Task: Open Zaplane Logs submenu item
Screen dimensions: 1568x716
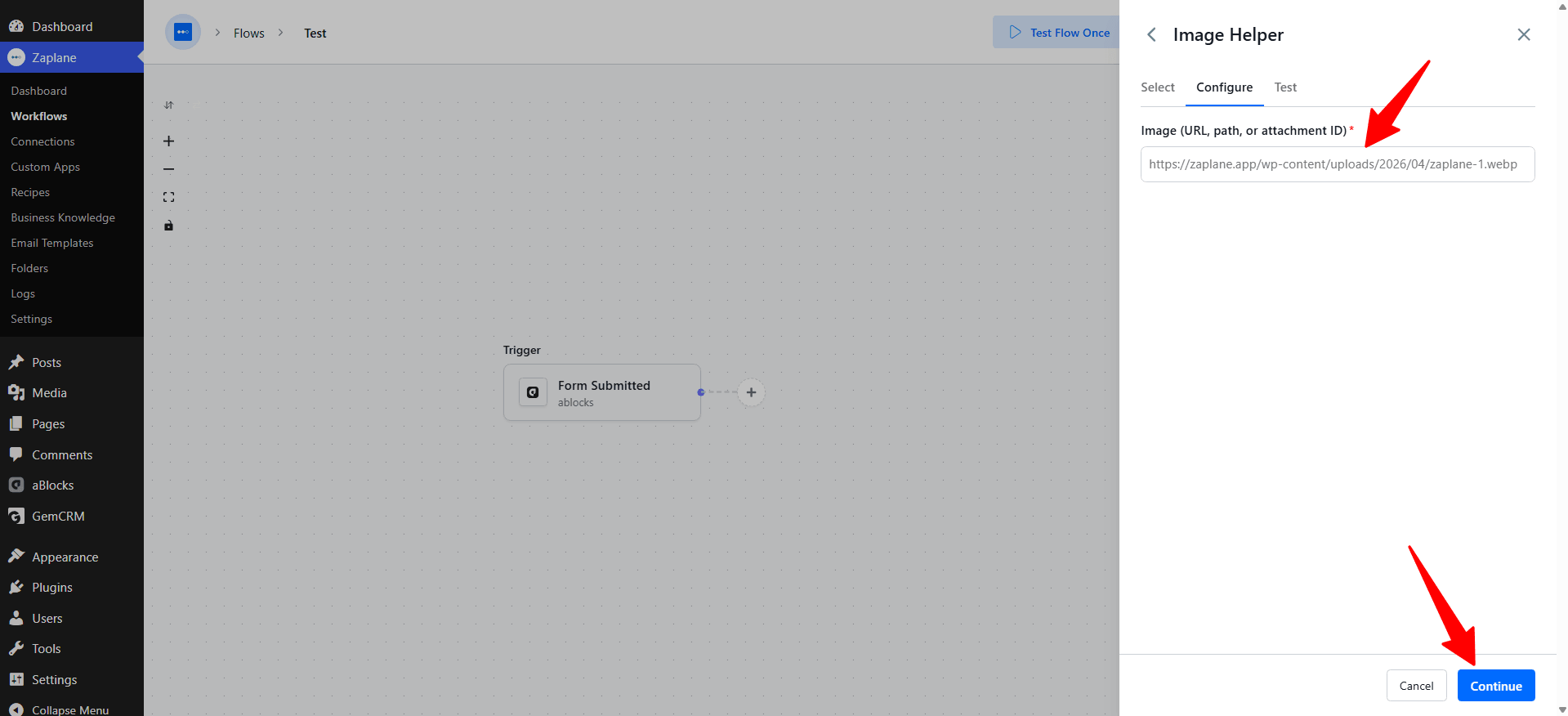Action: (23, 293)
